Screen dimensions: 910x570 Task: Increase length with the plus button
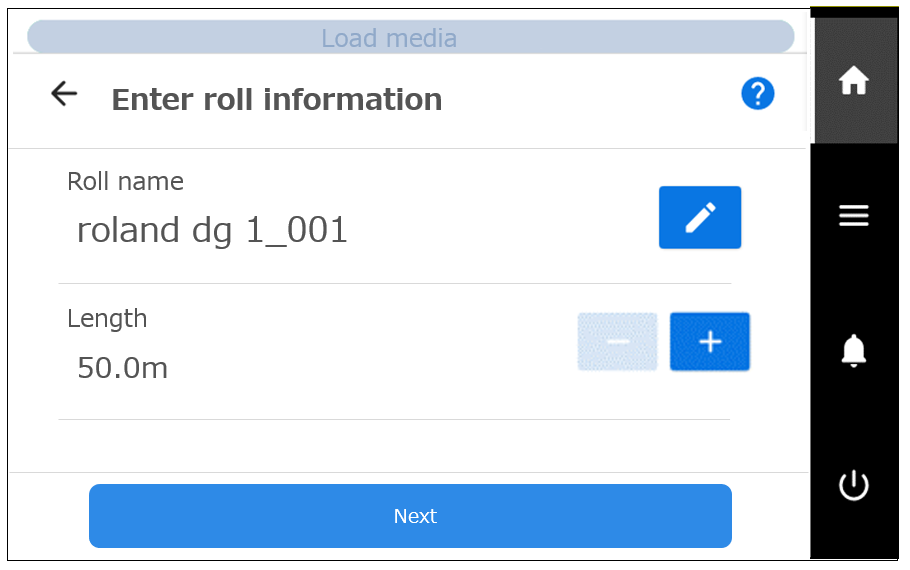click(709, 342)
